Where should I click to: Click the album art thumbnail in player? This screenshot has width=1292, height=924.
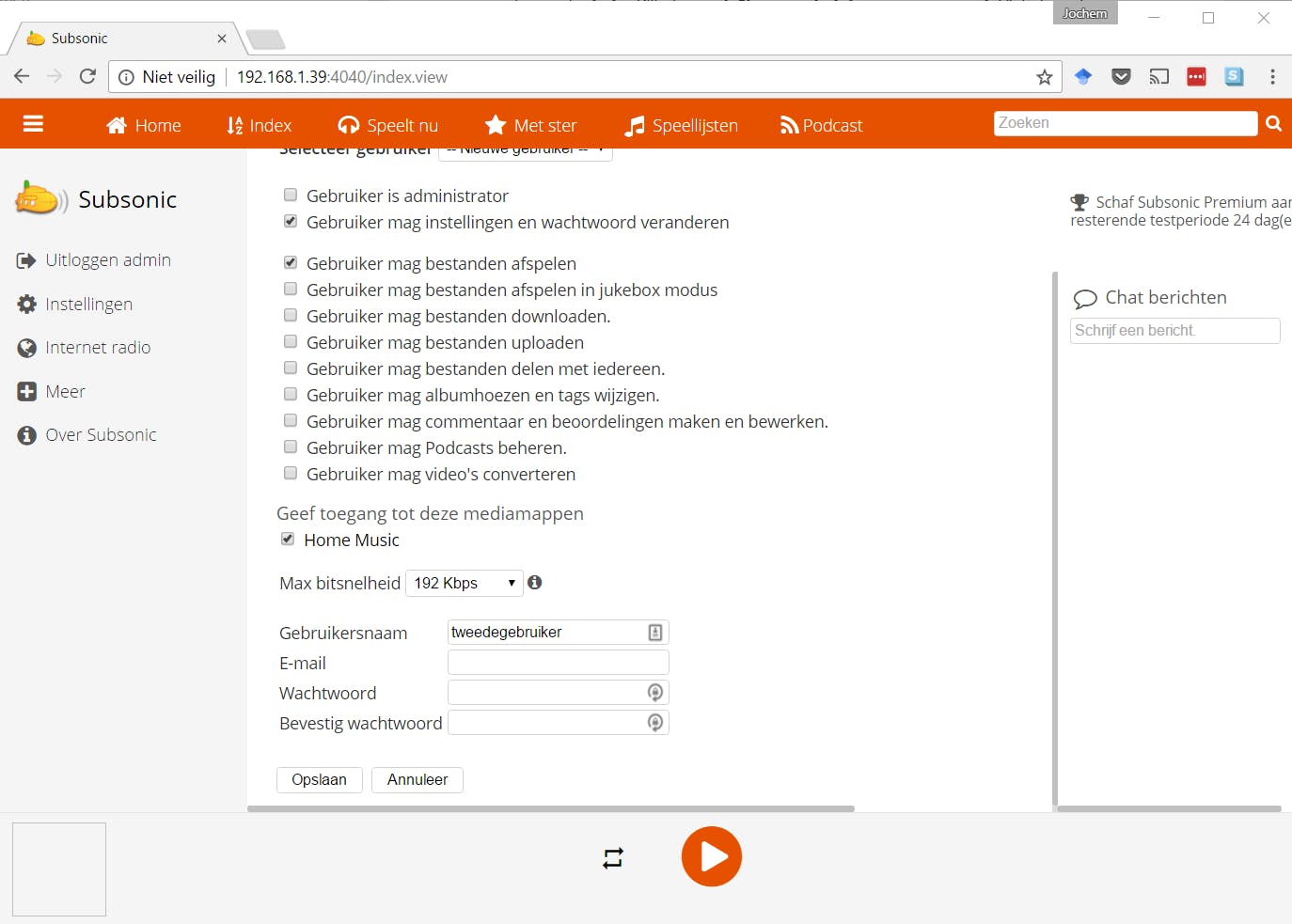click(59, 869)
